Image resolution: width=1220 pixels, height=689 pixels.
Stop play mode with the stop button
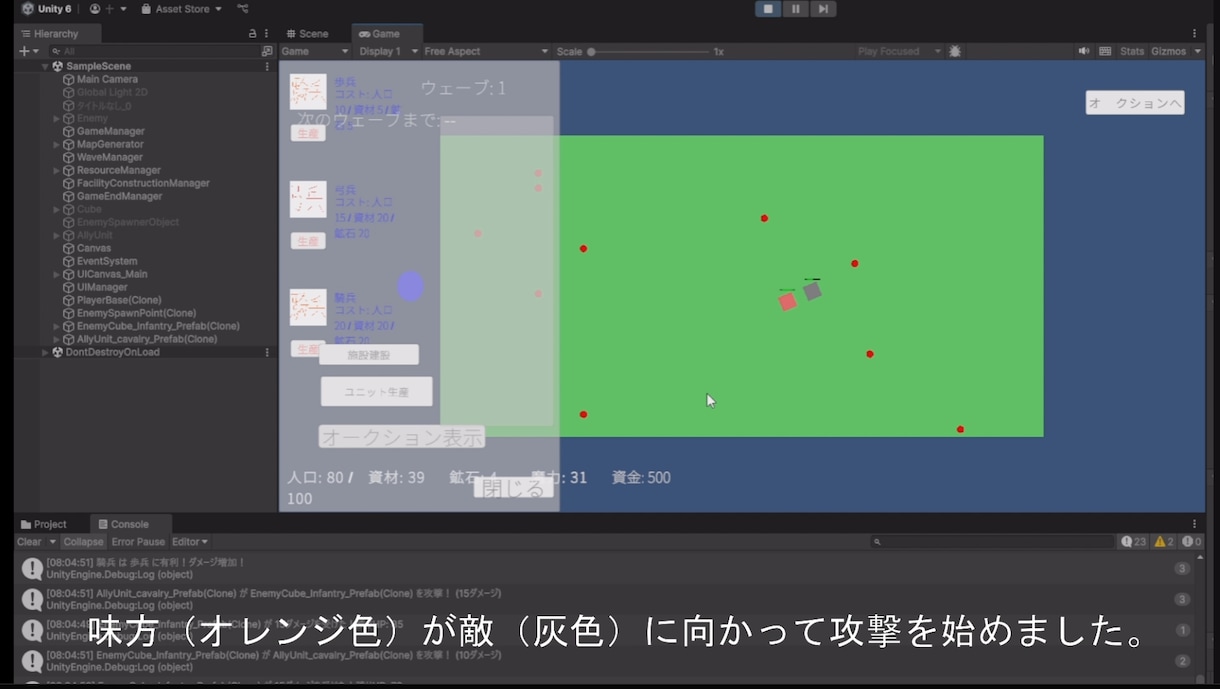[x=768, y=9]
